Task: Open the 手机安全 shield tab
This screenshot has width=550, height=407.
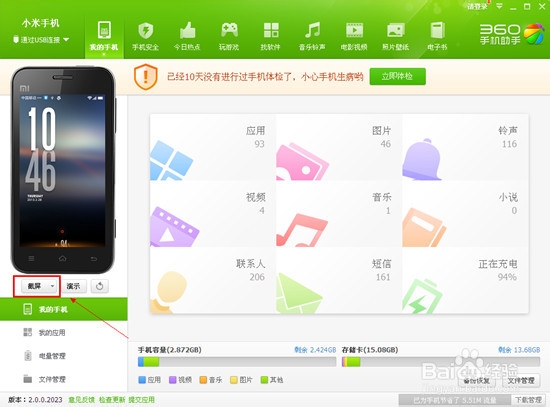Action: tap(145, 37)
